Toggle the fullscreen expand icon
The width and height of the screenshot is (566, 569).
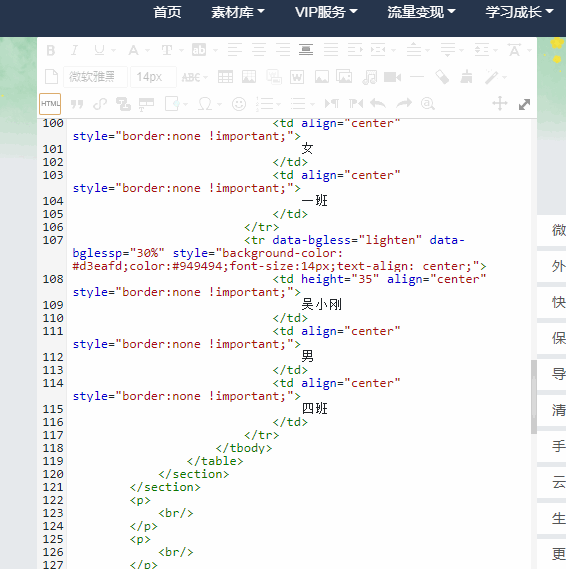524,104
